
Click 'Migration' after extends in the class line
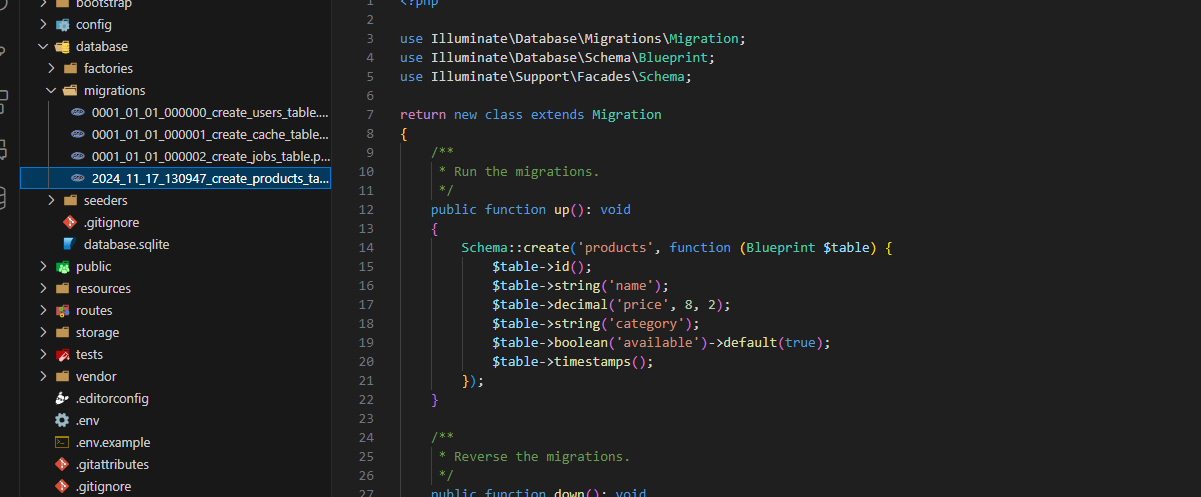pyautogui.click(x=627, y=114)
